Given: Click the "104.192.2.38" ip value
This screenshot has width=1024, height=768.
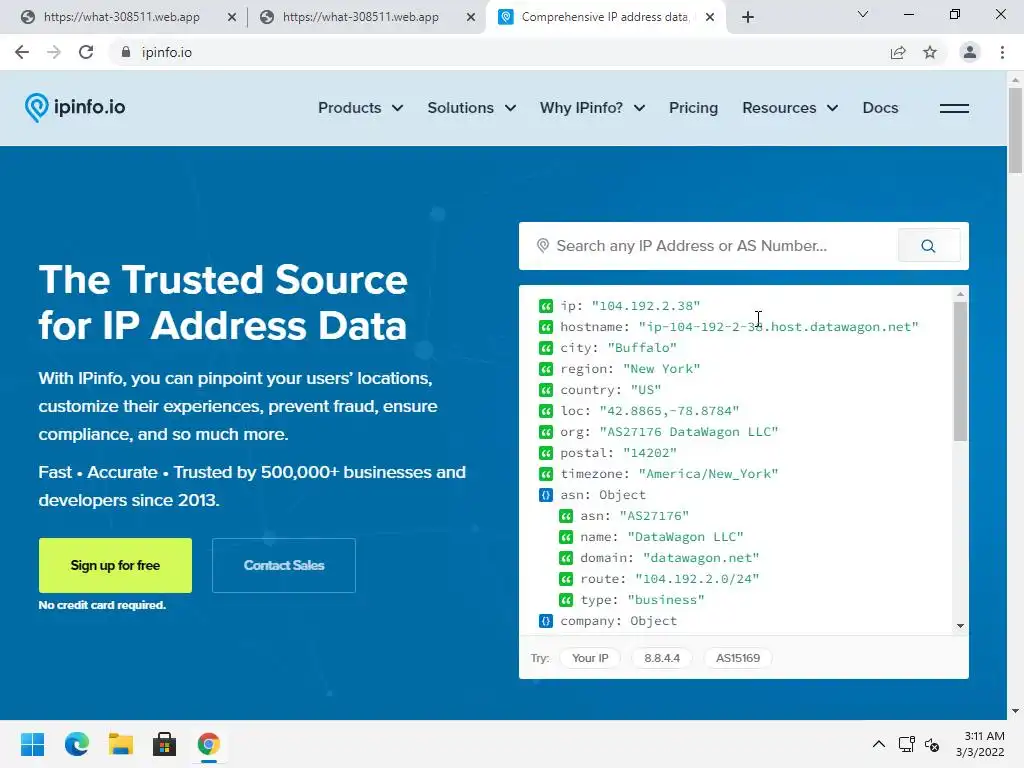Looking at the screenshot, I should [646, 306].
